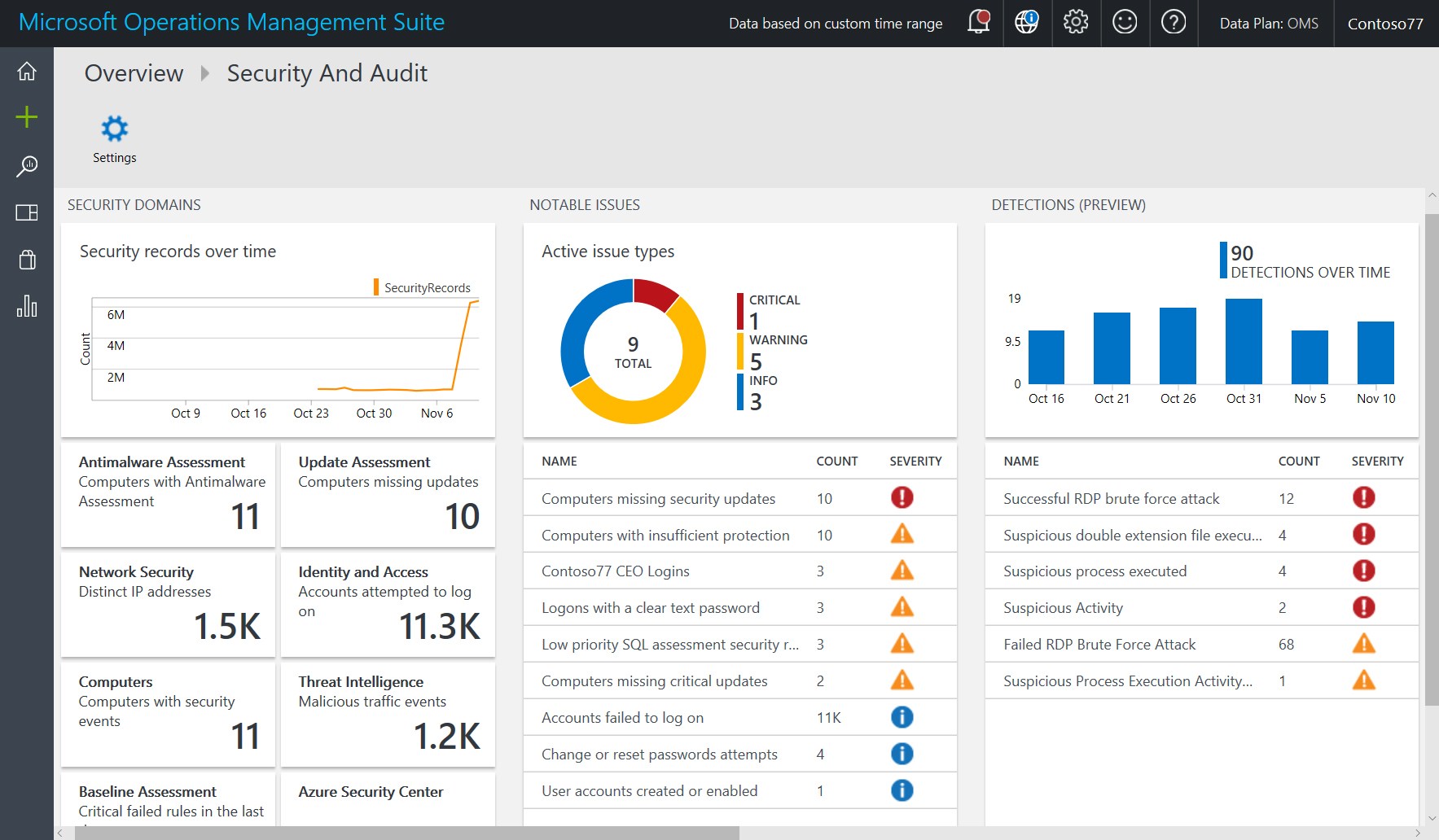The height and width of the screenshot is (840, 1439).
Task: Click Microsoft Operations Management Suite title
Action: (232, 22)
